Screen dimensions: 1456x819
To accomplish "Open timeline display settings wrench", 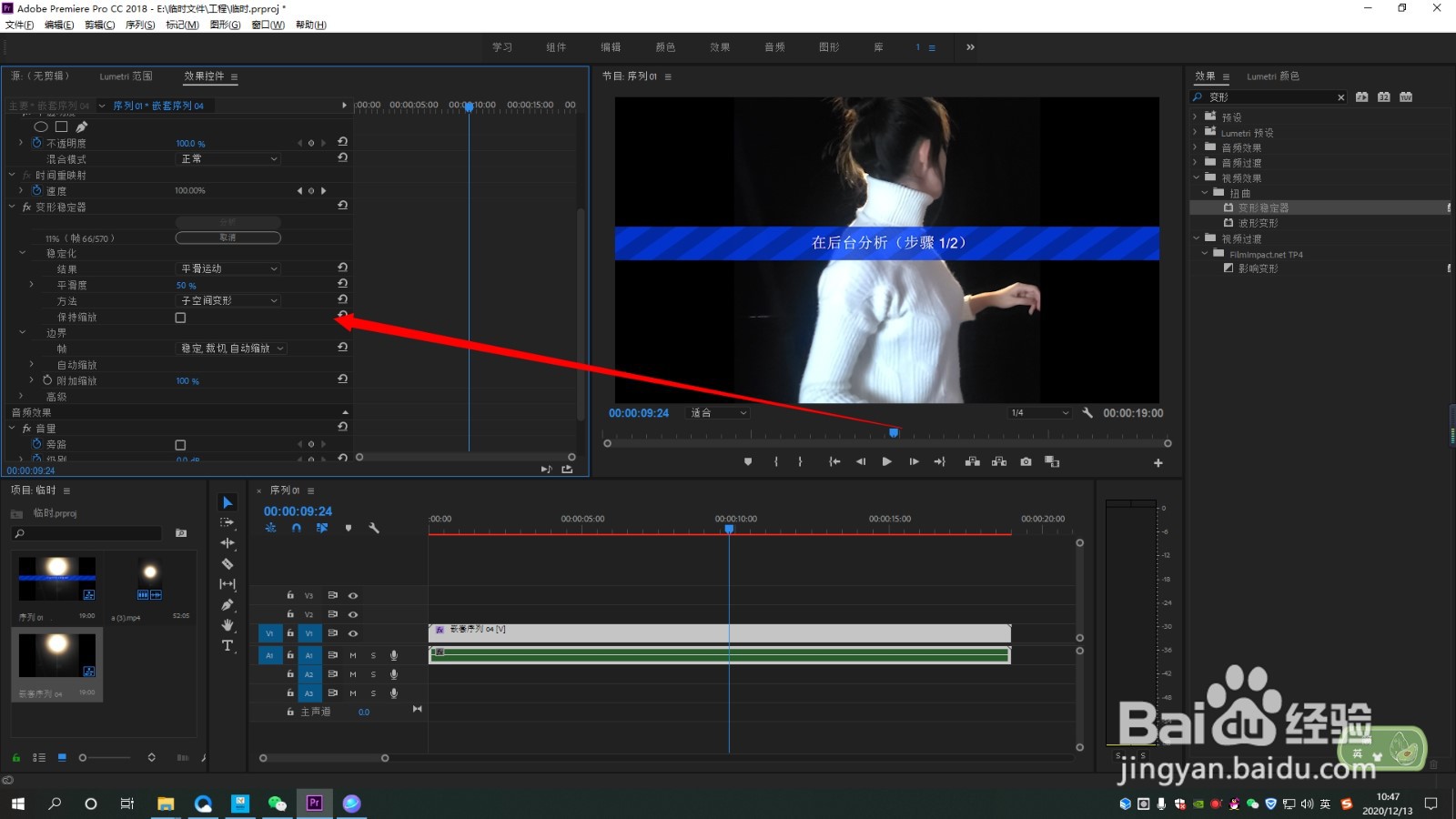I will [x=373, y=528].
